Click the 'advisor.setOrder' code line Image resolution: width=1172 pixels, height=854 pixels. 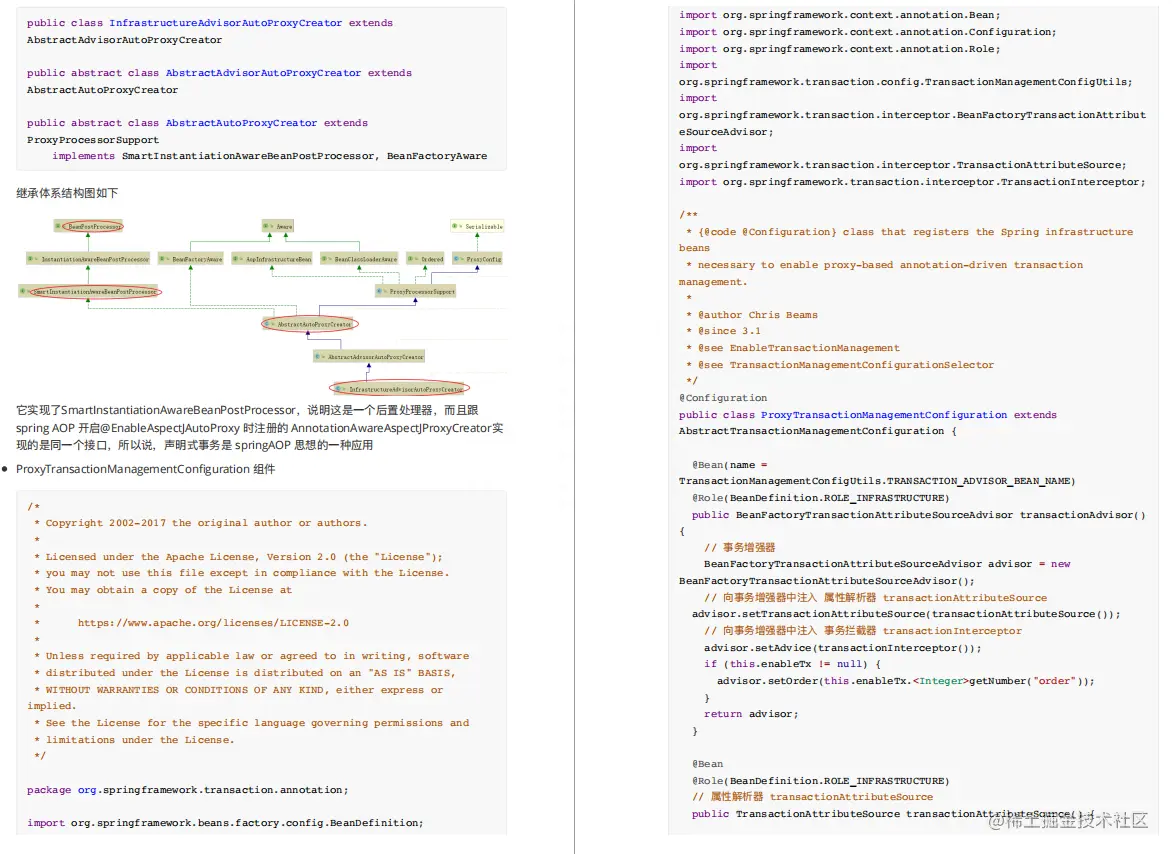[906, 681]
